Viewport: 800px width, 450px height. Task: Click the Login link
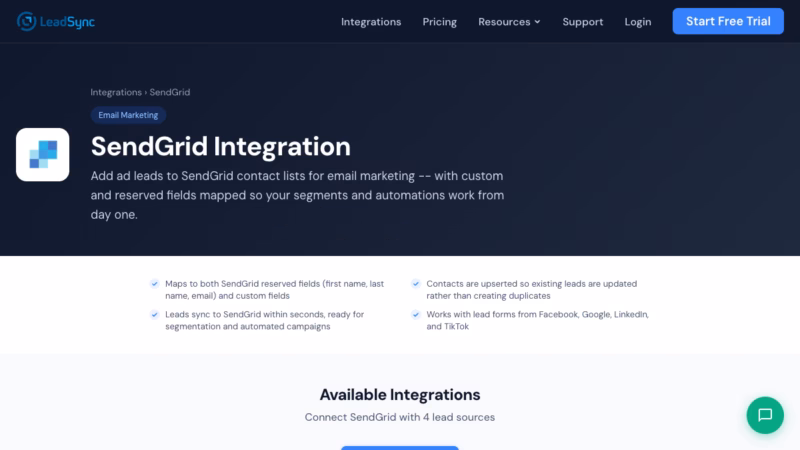[638, 22]
